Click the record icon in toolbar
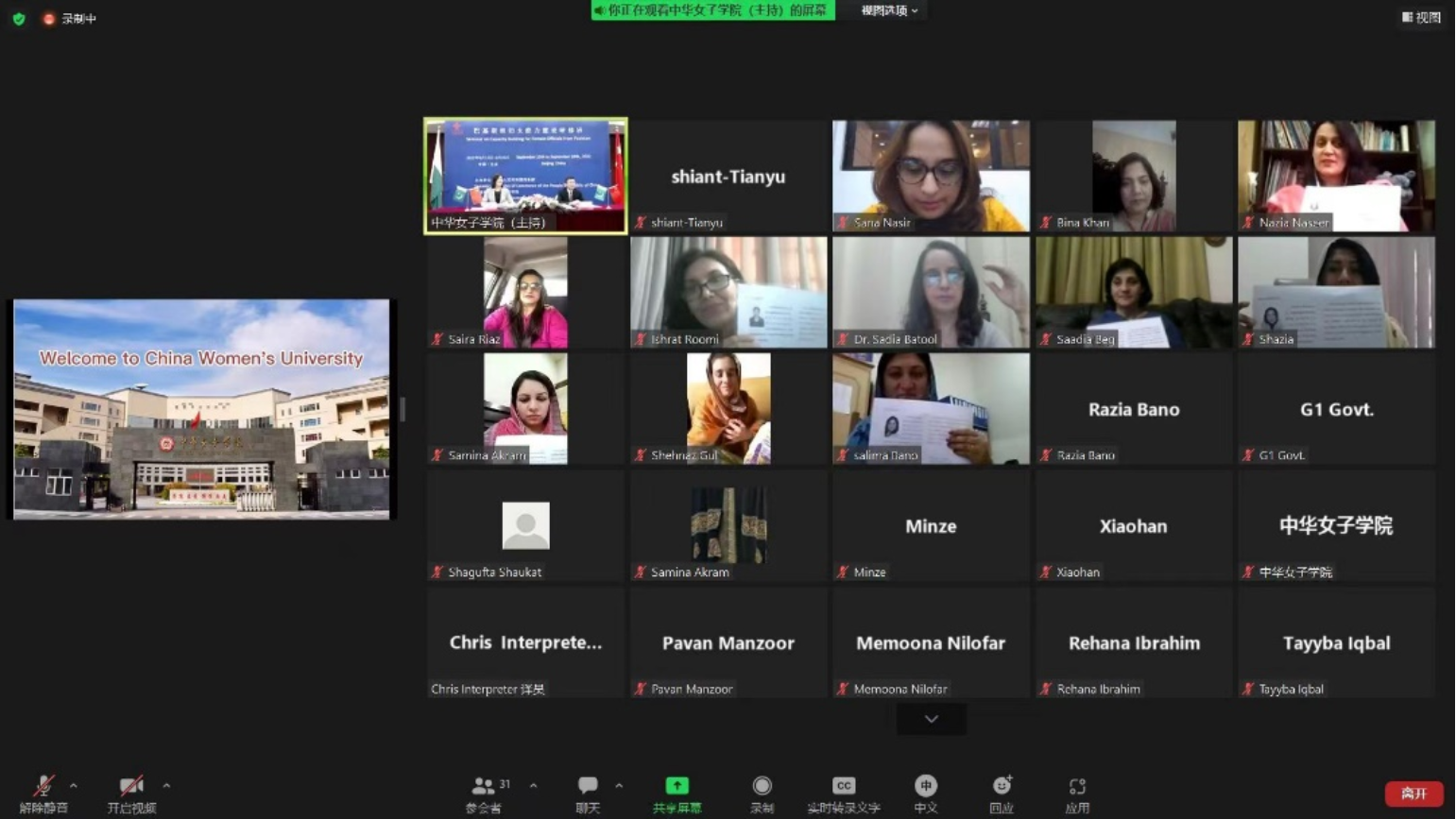This screenshot has width=1456, height=819. pos(762,786)
